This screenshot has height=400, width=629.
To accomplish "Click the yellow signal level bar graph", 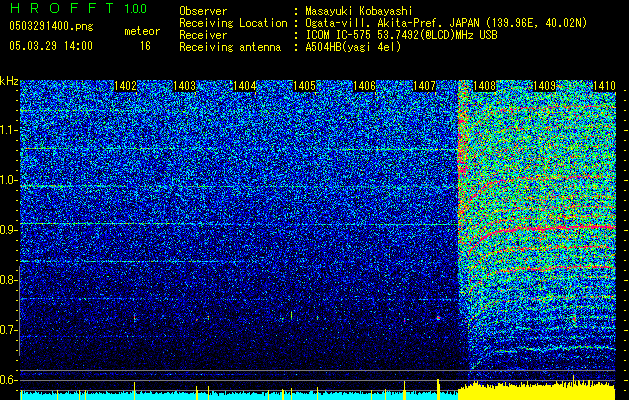I will (x=537, y=391).
